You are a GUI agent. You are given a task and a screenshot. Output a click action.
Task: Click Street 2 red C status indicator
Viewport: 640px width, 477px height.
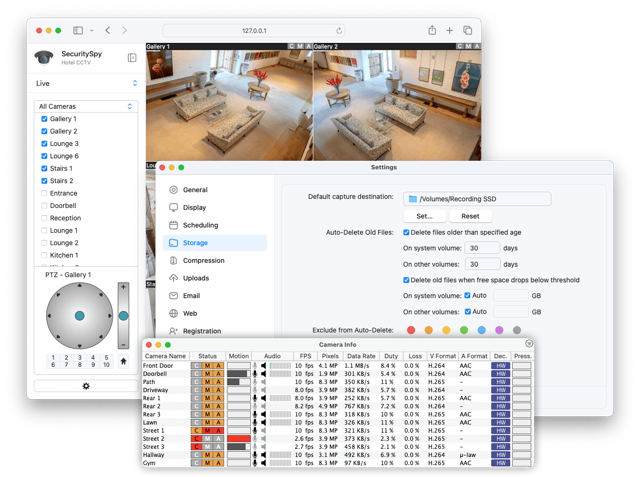tap(196, 439)
